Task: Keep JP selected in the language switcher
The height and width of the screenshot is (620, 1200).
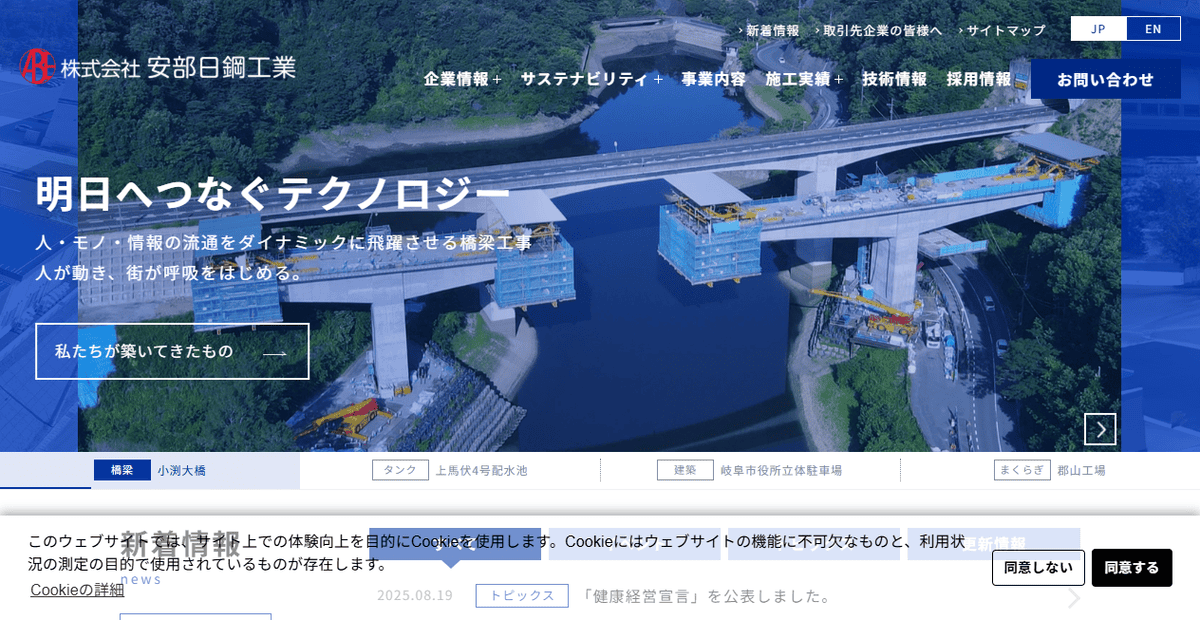Action: [x=1097, y=28]
